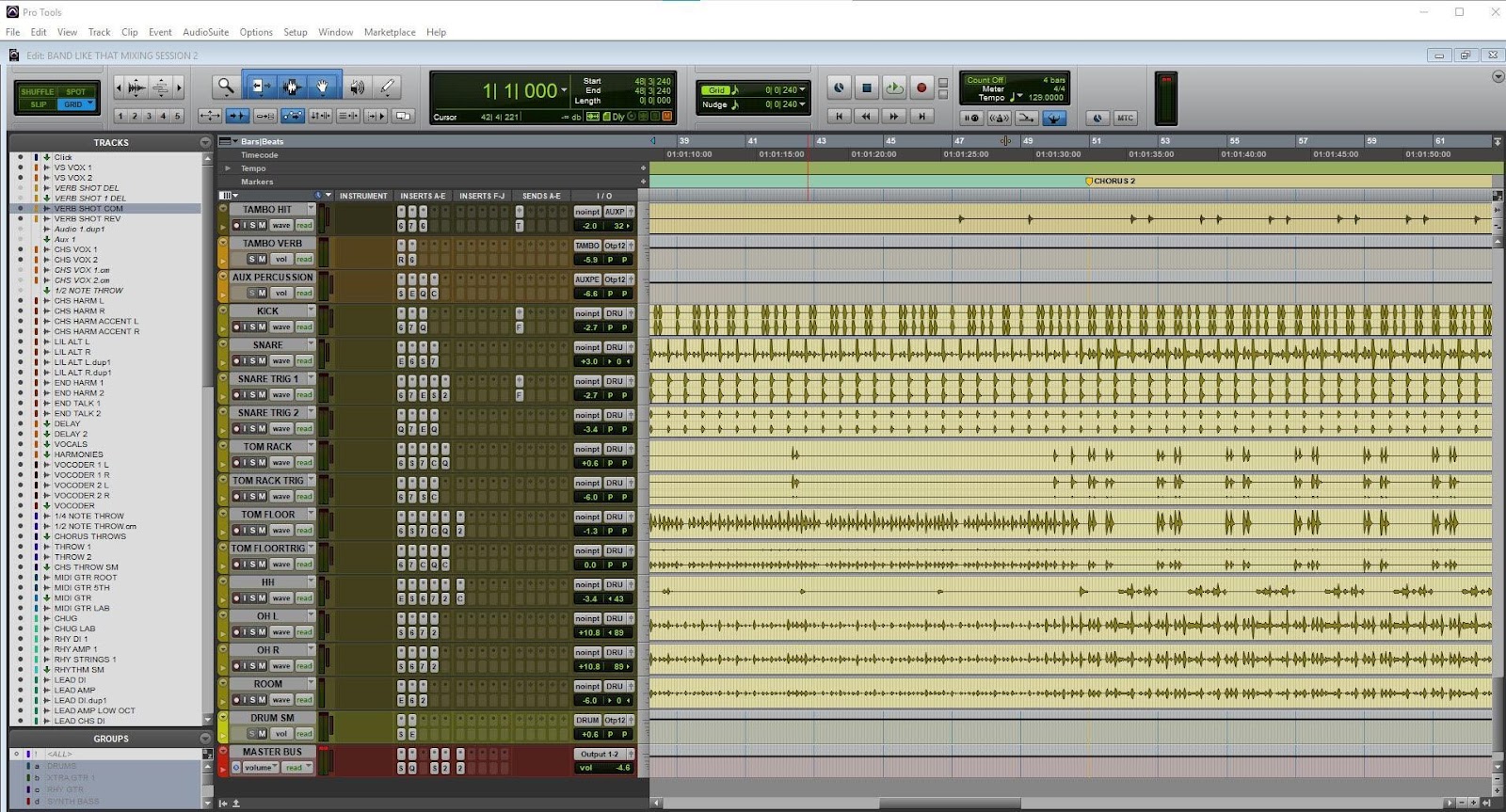This screenshot has height=812, width=1506.
Task: Click TAMBO HIT output assignment AUXP
Action: [615, 212]
